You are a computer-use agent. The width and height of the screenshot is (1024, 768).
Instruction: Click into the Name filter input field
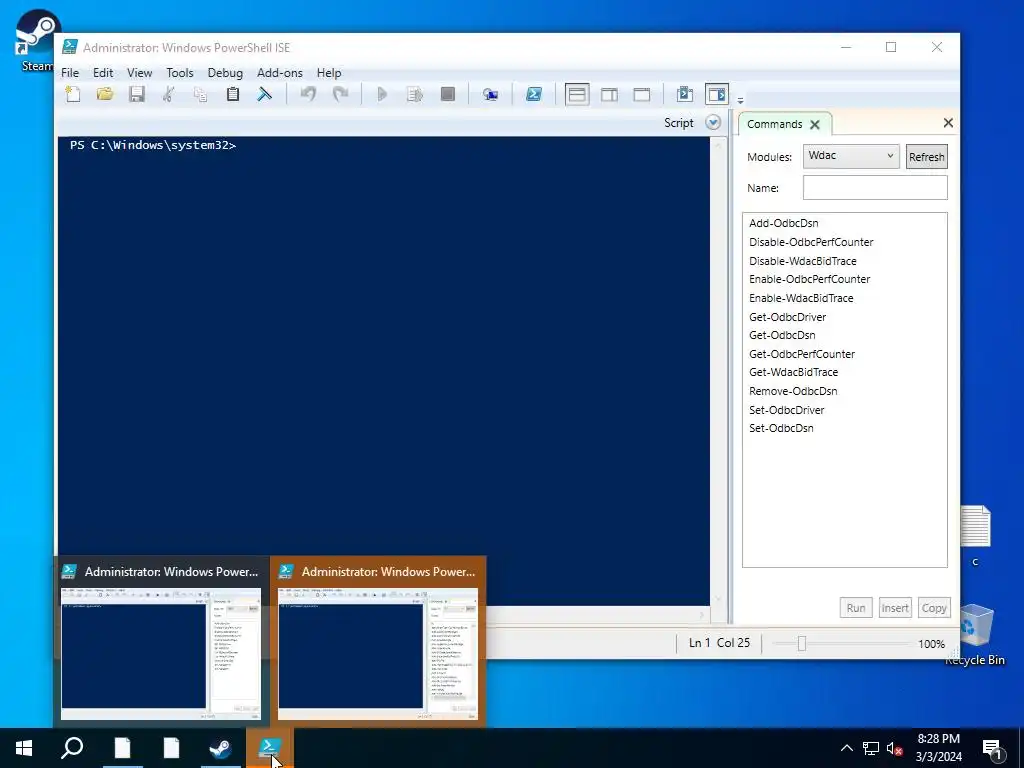click(x=875, y=187)
